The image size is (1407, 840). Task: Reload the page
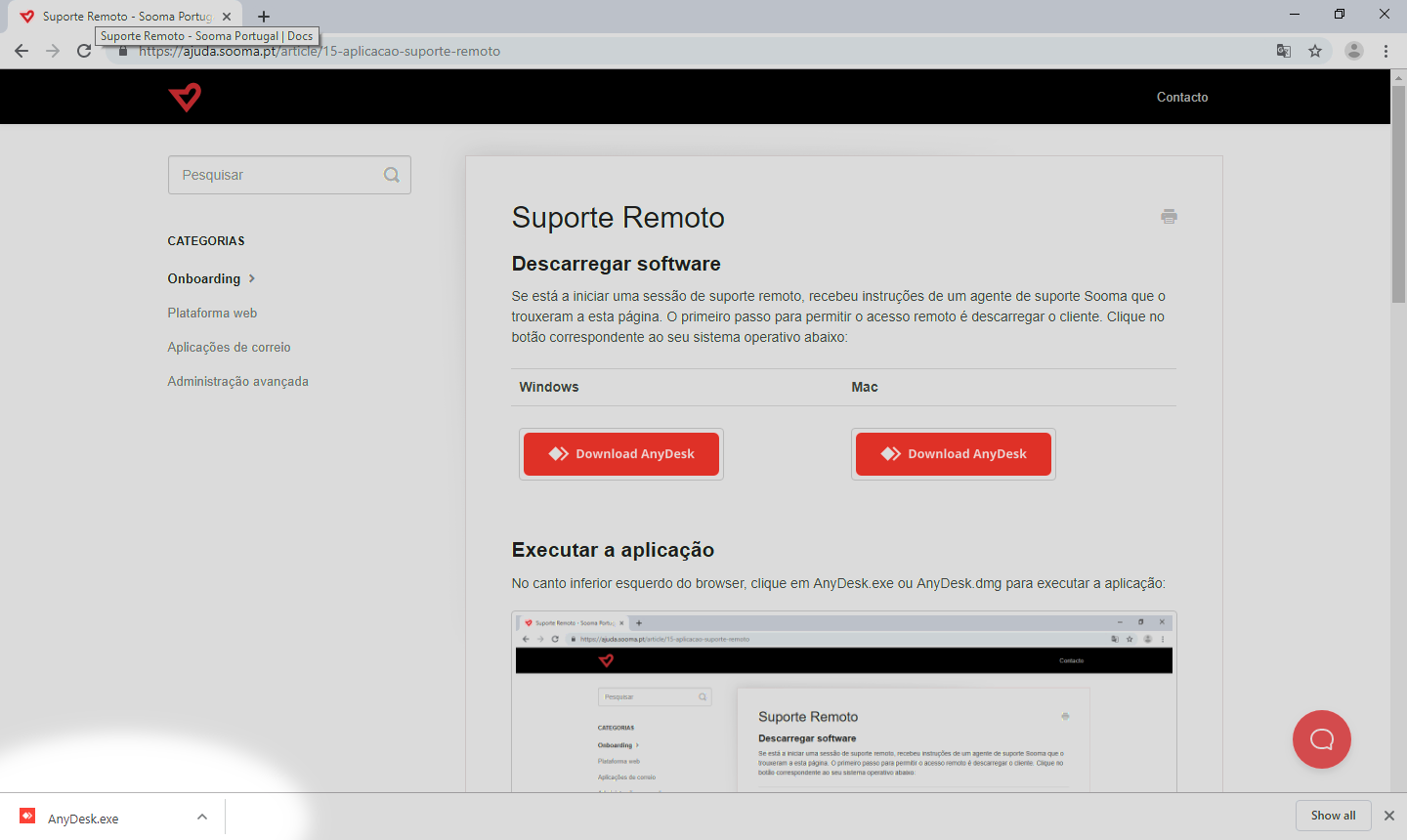pyautogui.click(x=84, y=51)
